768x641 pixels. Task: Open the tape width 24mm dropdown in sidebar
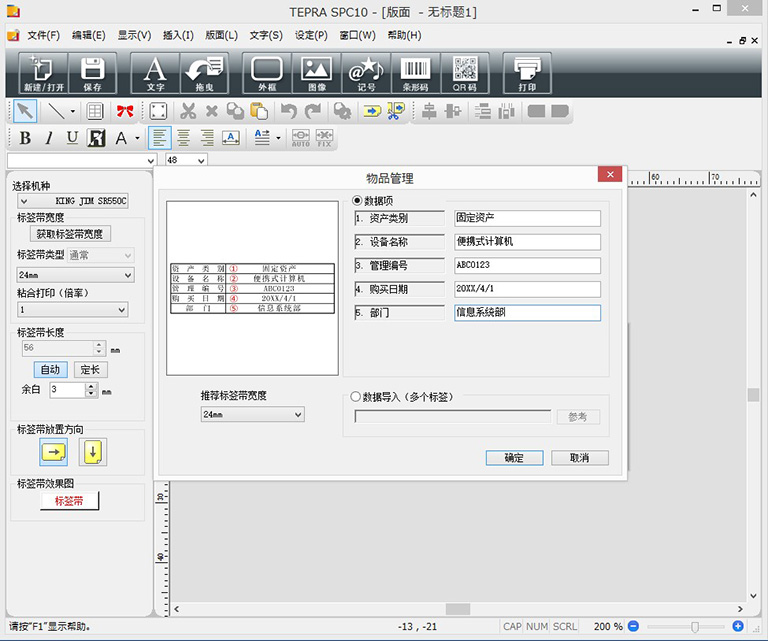click(x=75, y=275)
